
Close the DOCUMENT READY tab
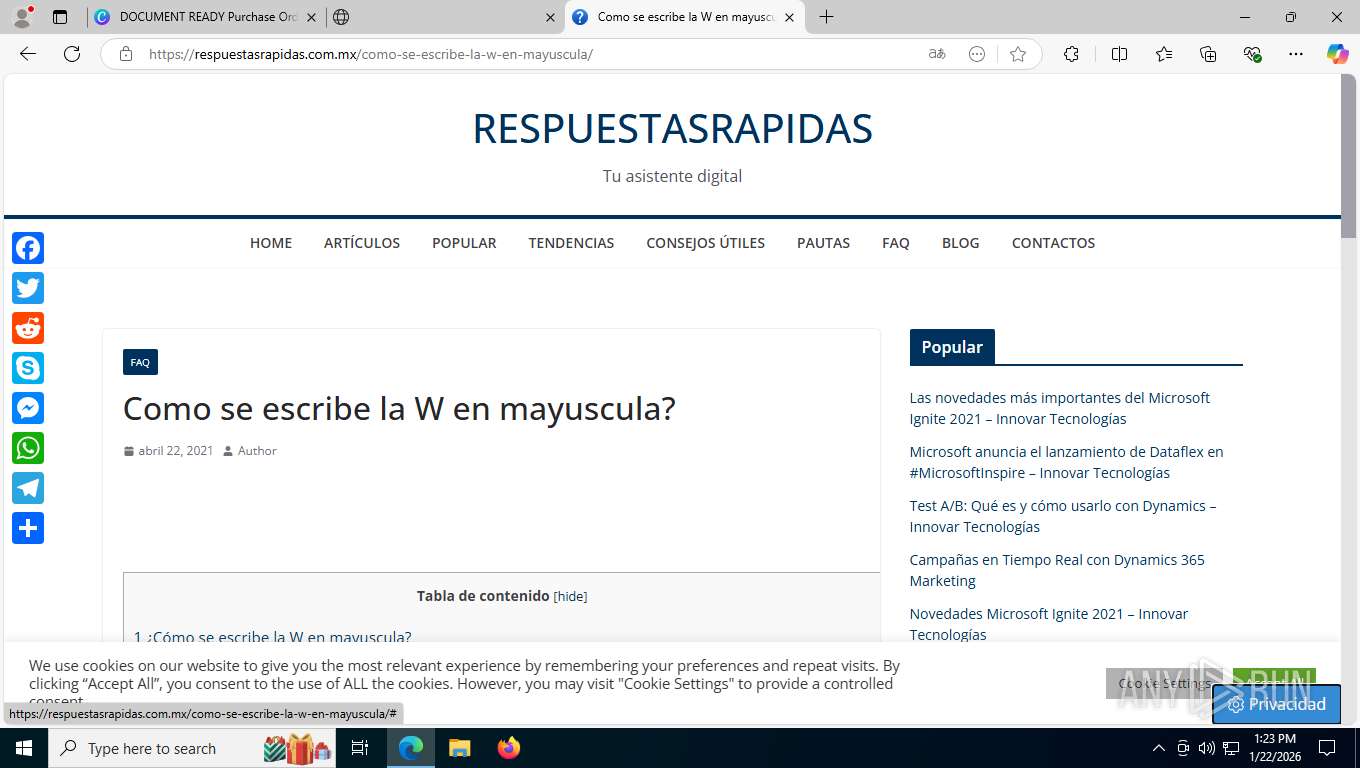point(310,17)
